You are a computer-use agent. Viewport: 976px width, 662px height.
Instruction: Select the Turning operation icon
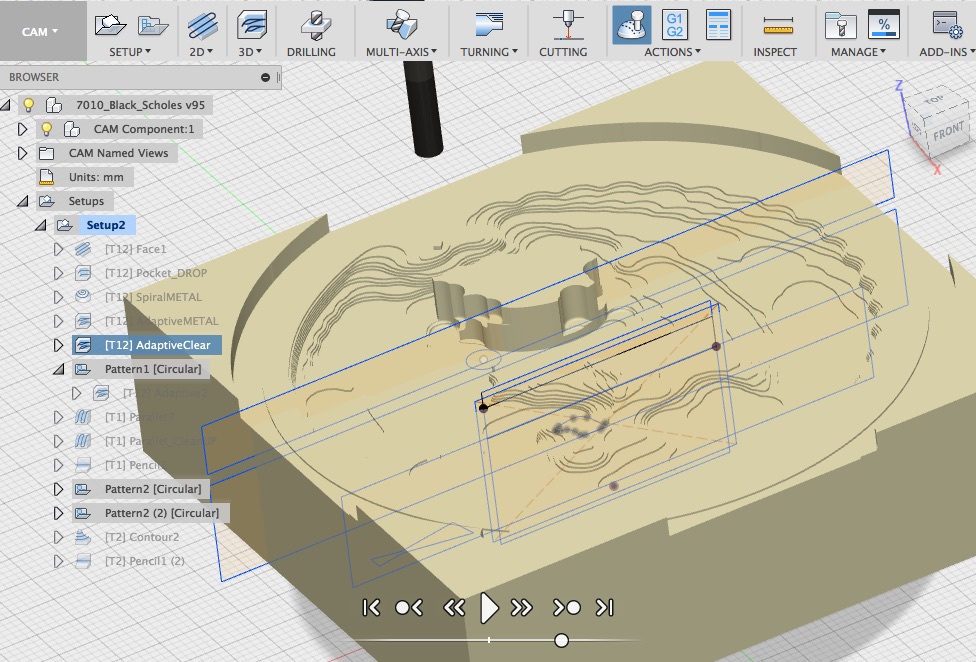pos(489,25)
